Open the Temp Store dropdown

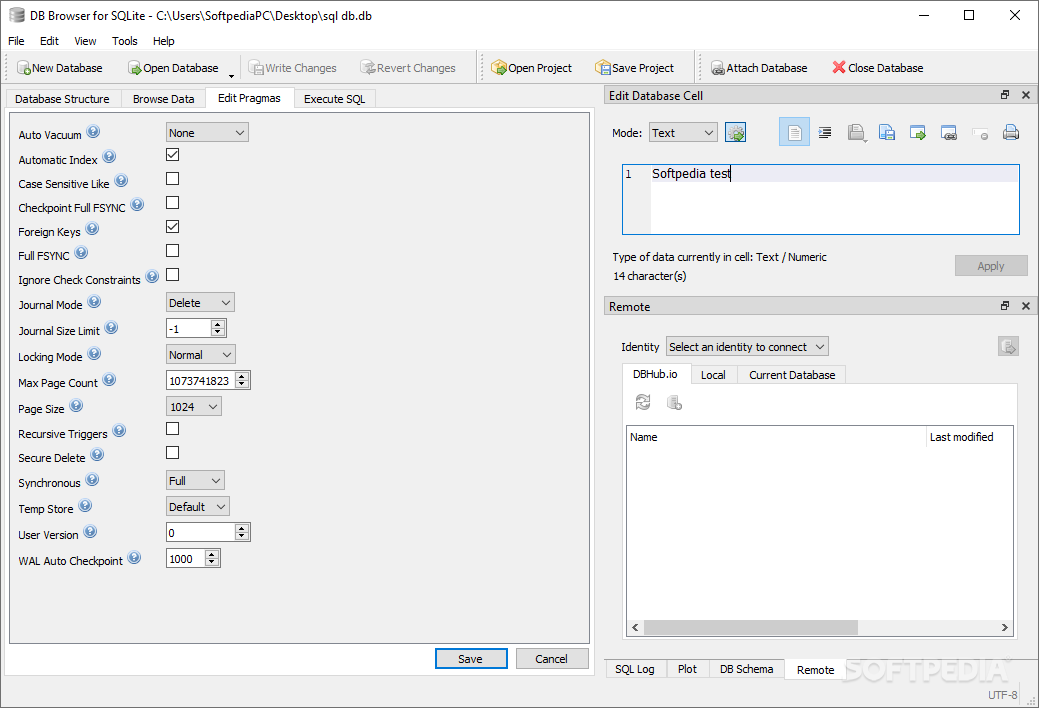tap(197, 506)
